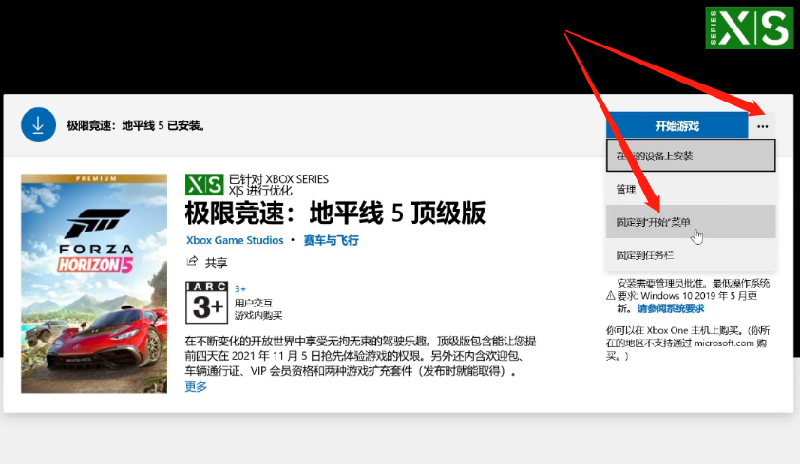Click the 共享 share label

(216, 262)
